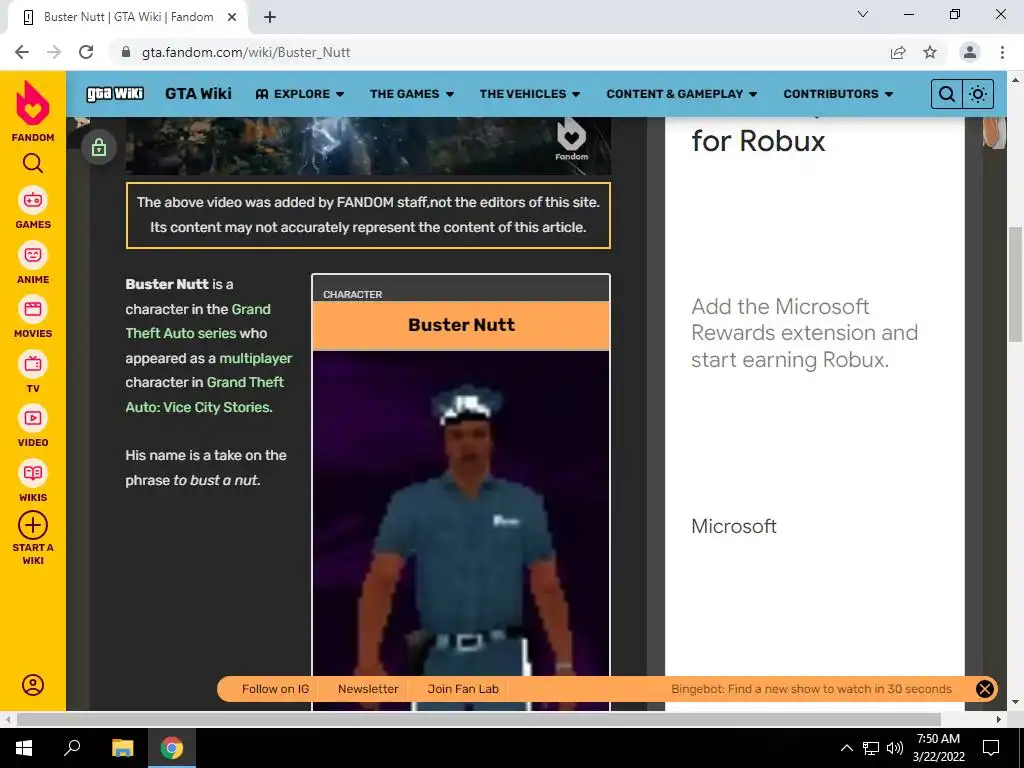
Task: Open the Fandom home flame logo
Action: pyautogui.click(x=33, y=103)
